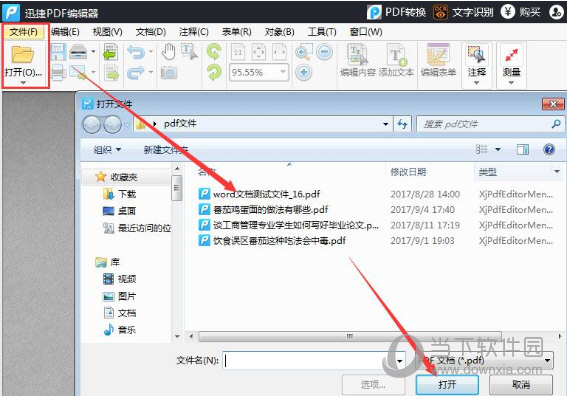Click the next view green right arrow page icon
This screenshot has width=567, height=399.
coord(111,72)
